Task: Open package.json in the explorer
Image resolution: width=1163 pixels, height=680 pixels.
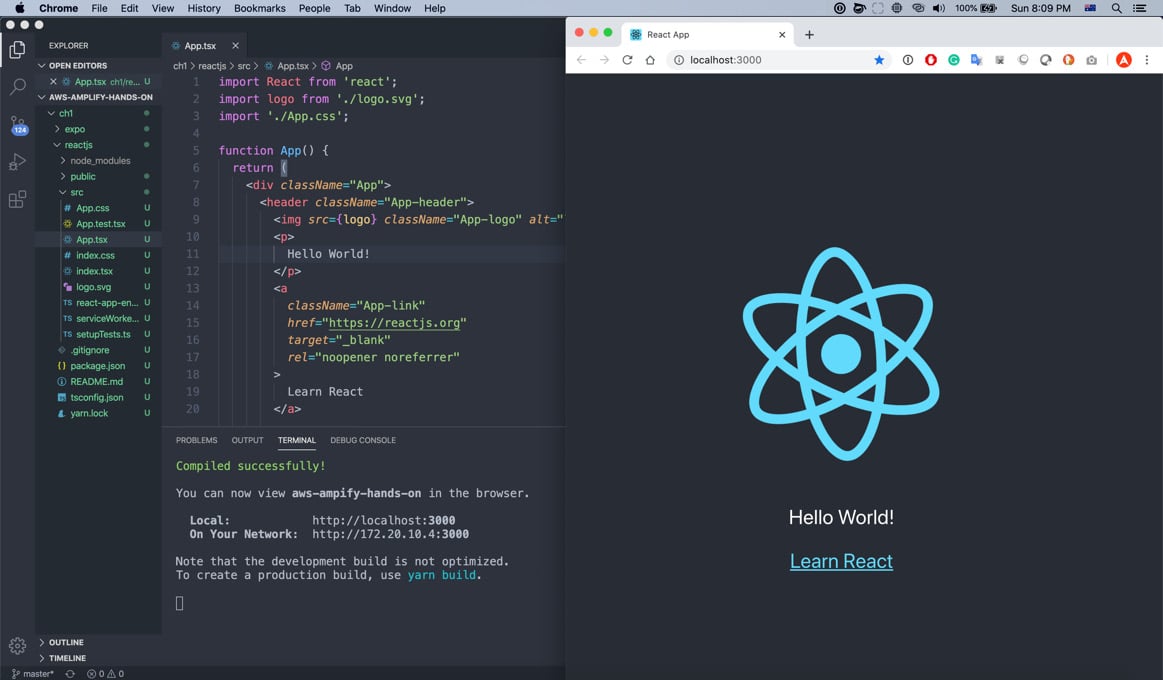Action: point(97,366)
